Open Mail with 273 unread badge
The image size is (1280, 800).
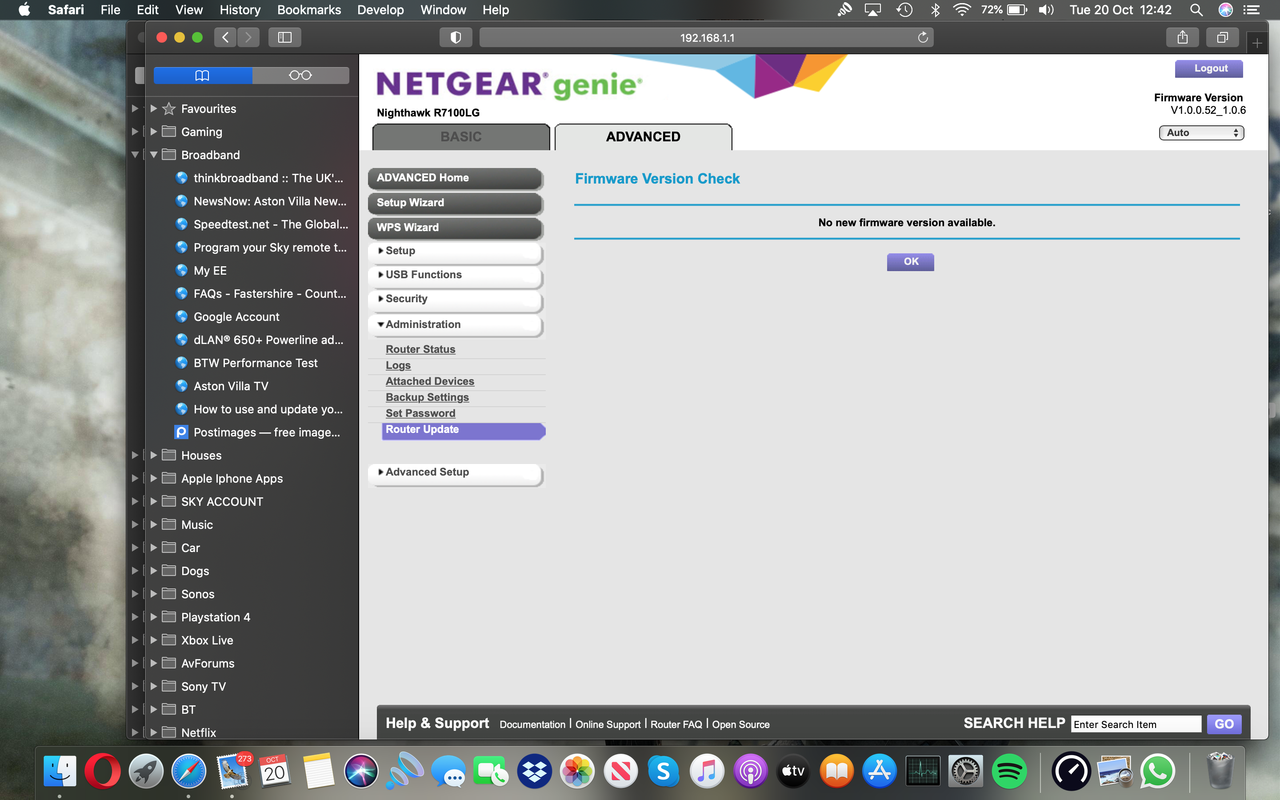(233, 771)
